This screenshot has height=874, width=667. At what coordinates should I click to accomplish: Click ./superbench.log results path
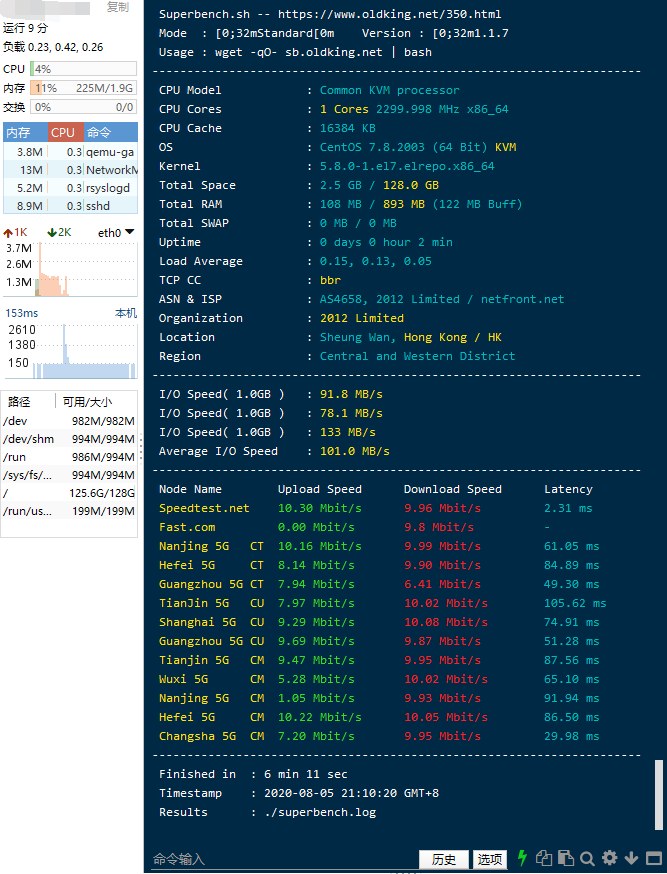coord(320,812)
